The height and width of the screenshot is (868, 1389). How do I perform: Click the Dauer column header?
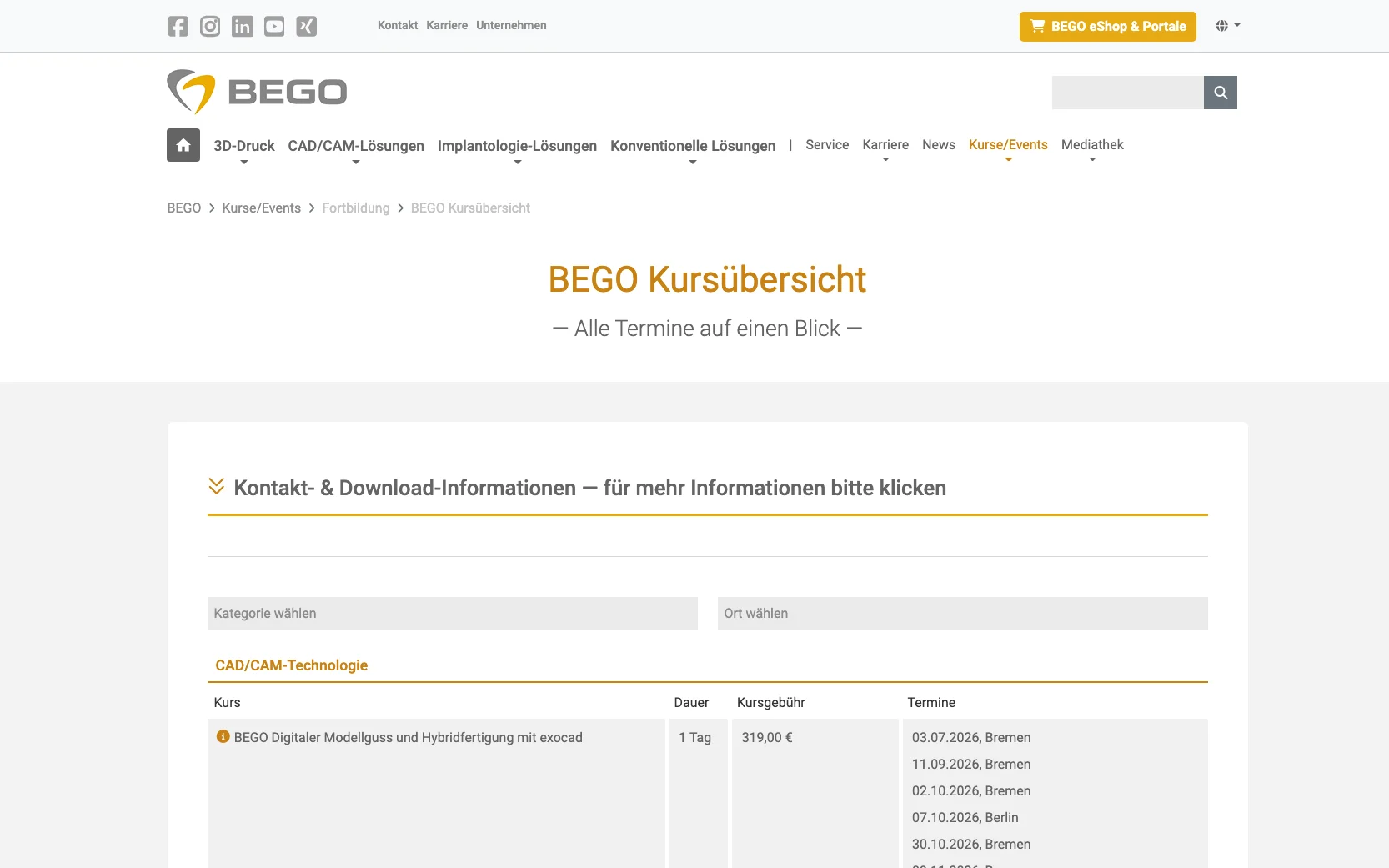point(691,702)
